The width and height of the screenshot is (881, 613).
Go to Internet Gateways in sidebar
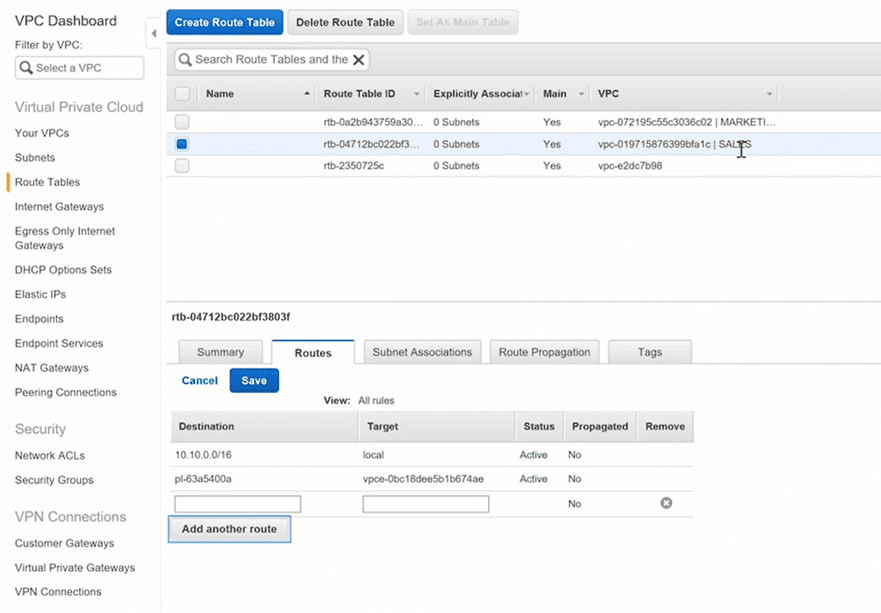point(59,207)
